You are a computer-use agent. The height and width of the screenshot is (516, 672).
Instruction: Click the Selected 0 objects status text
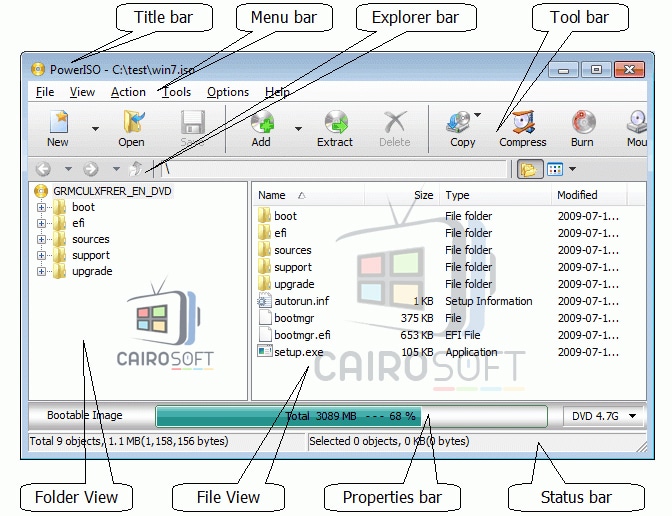pyautogui.click(x=389, y=441)
